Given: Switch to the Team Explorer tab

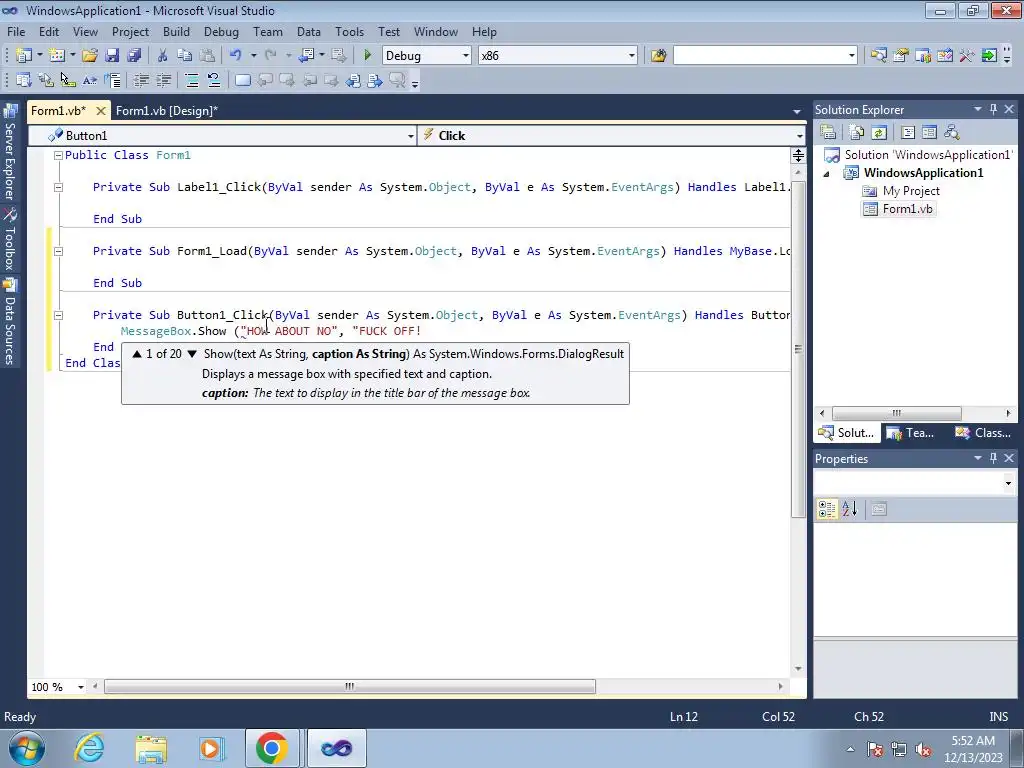Looking at the screenshot, I should [910, 433].
